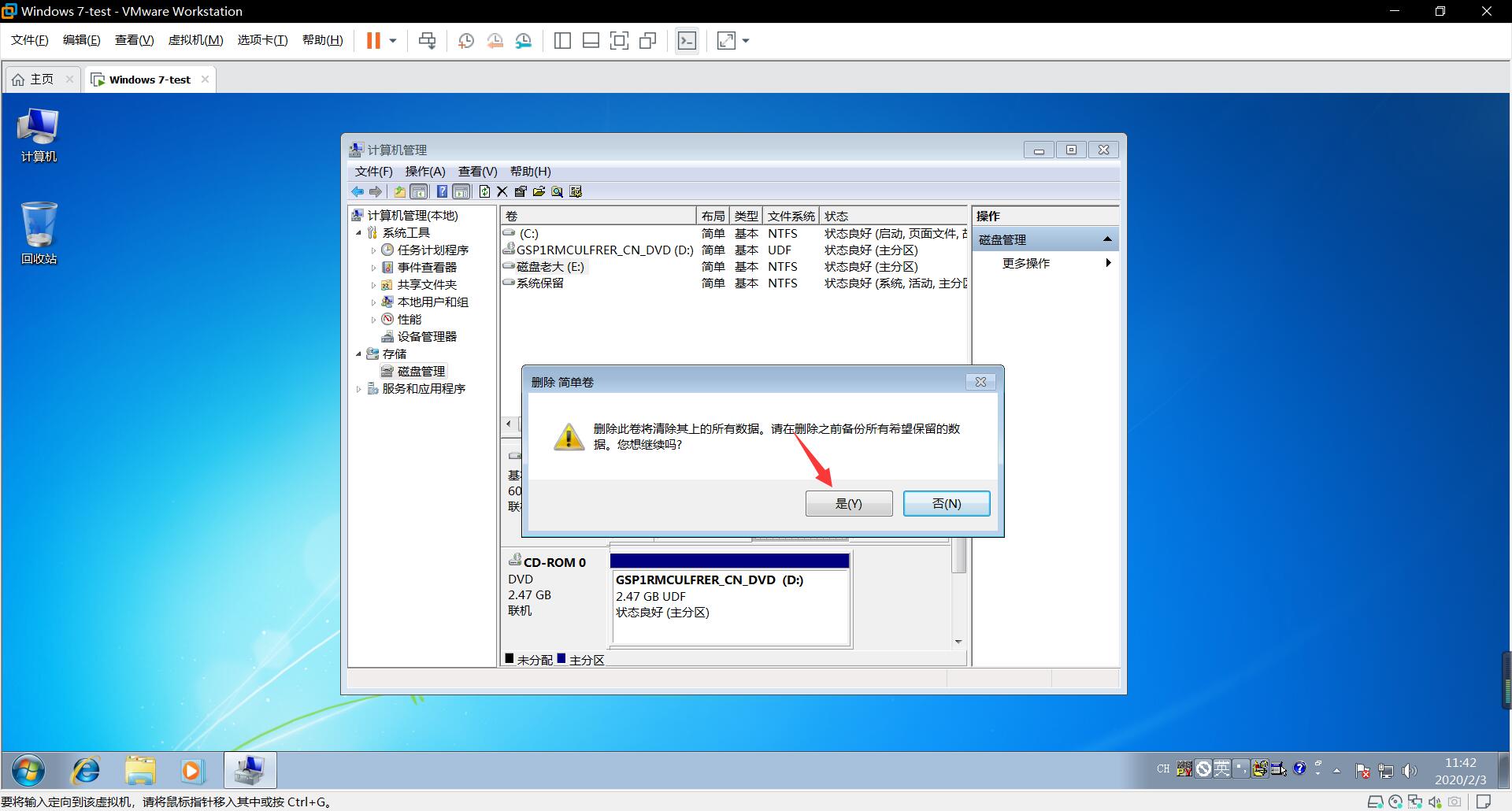Collapse the 系统工具 tree node
Viewport: 1512px width, 811px height.
click(x=359, y=233)
